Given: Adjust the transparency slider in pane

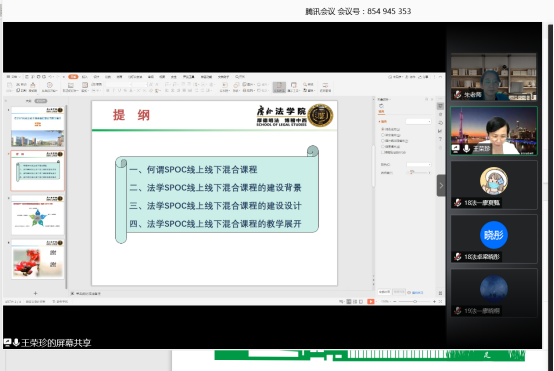Looking at the screenshot, I should pos(419,173).
